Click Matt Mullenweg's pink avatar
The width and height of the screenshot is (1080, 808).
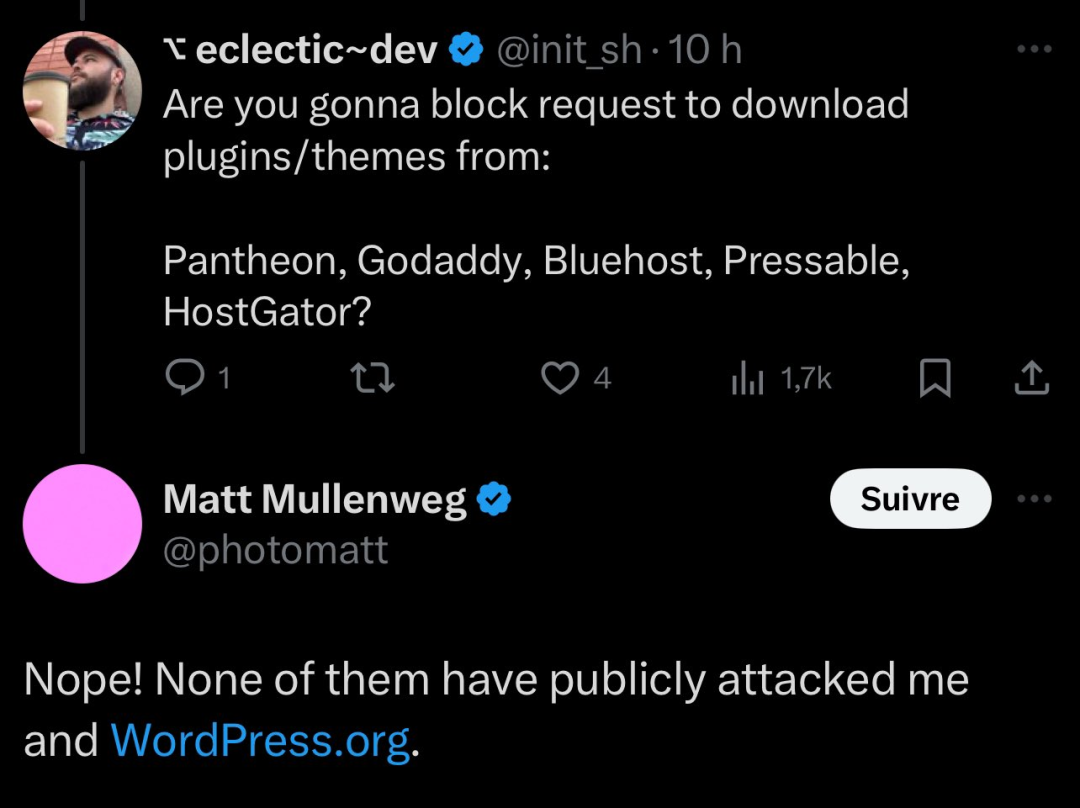click(82, 524)
